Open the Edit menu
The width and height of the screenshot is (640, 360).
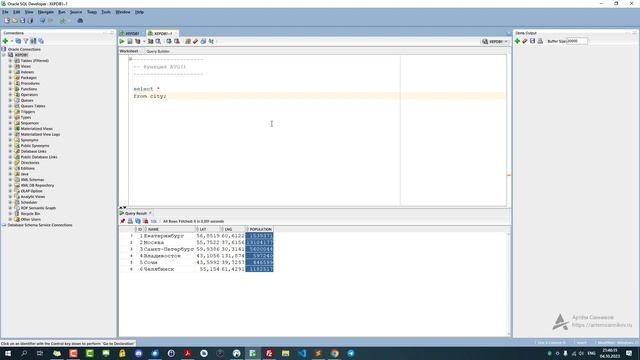coord(16,12)
